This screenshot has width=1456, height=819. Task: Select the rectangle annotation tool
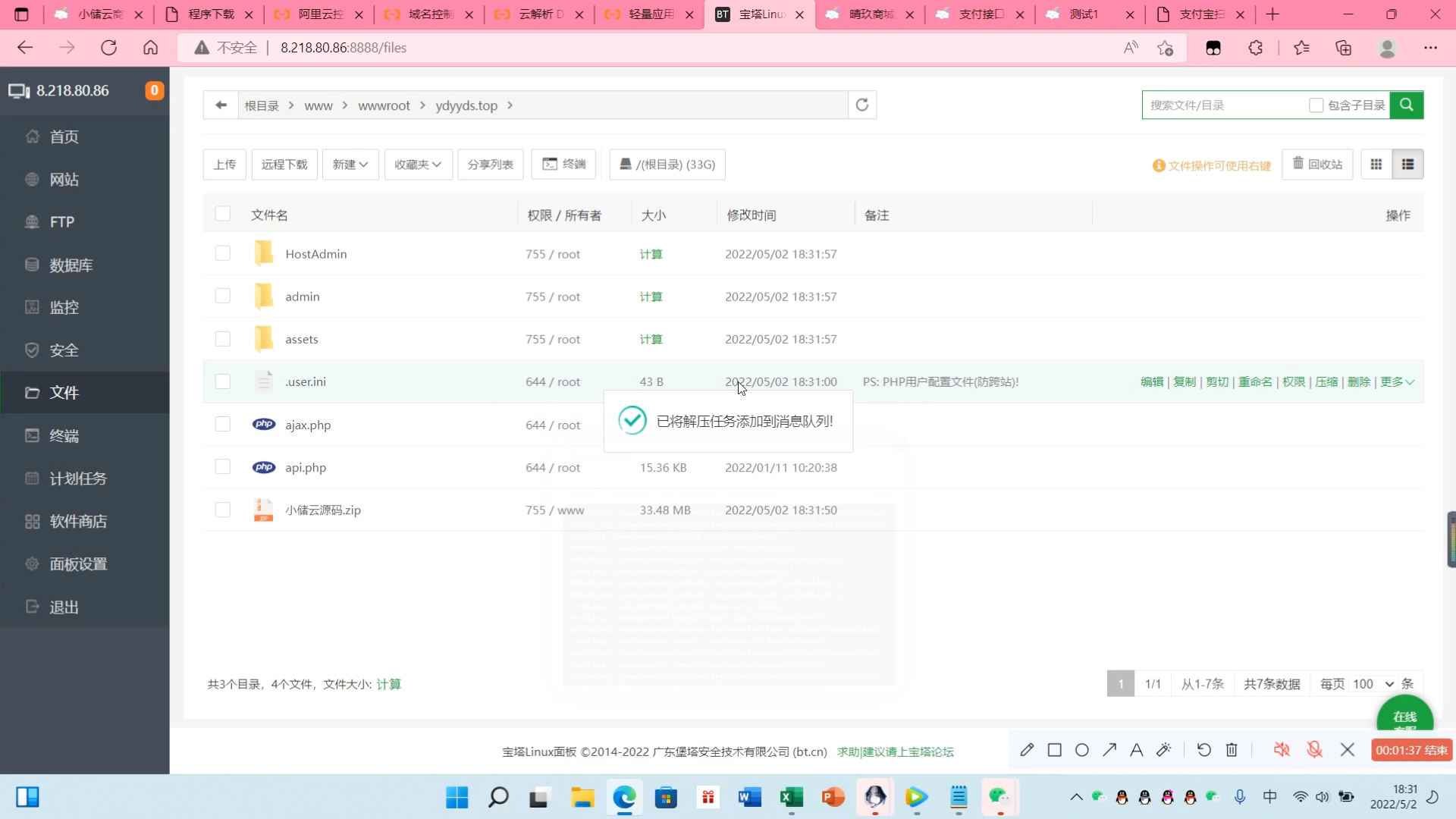[x=1054, y=750]
